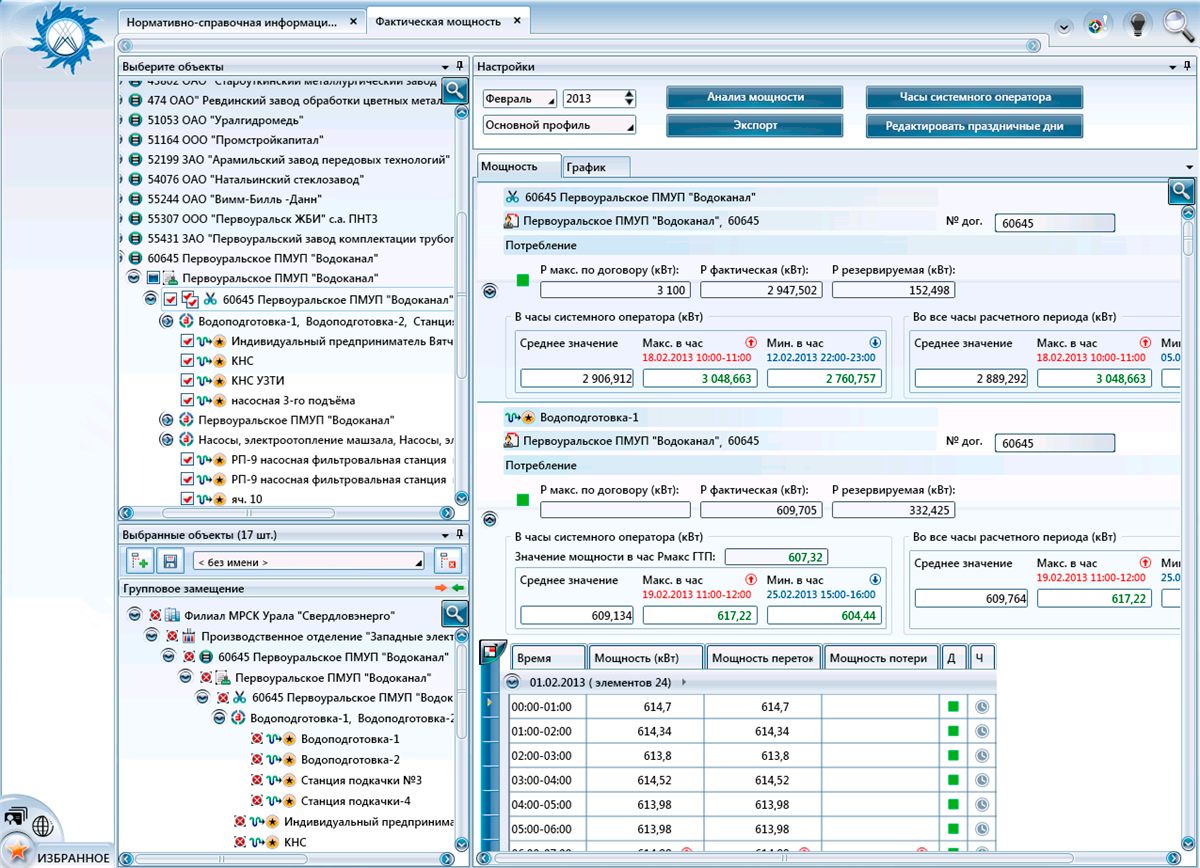Click the add-to-selection icon with green plus
This screenshot has height=868, width=1200.
point(139,561)
